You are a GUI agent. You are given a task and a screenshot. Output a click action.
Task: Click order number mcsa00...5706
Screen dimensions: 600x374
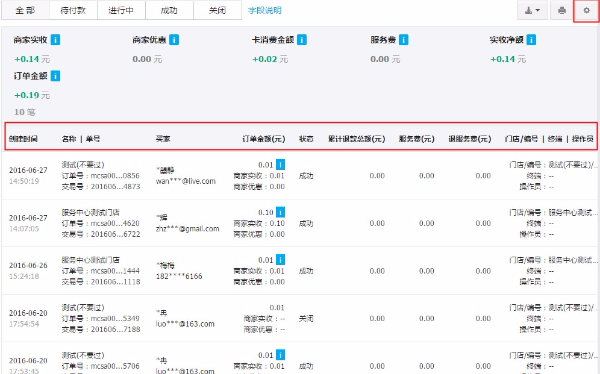tap(115, 366)
